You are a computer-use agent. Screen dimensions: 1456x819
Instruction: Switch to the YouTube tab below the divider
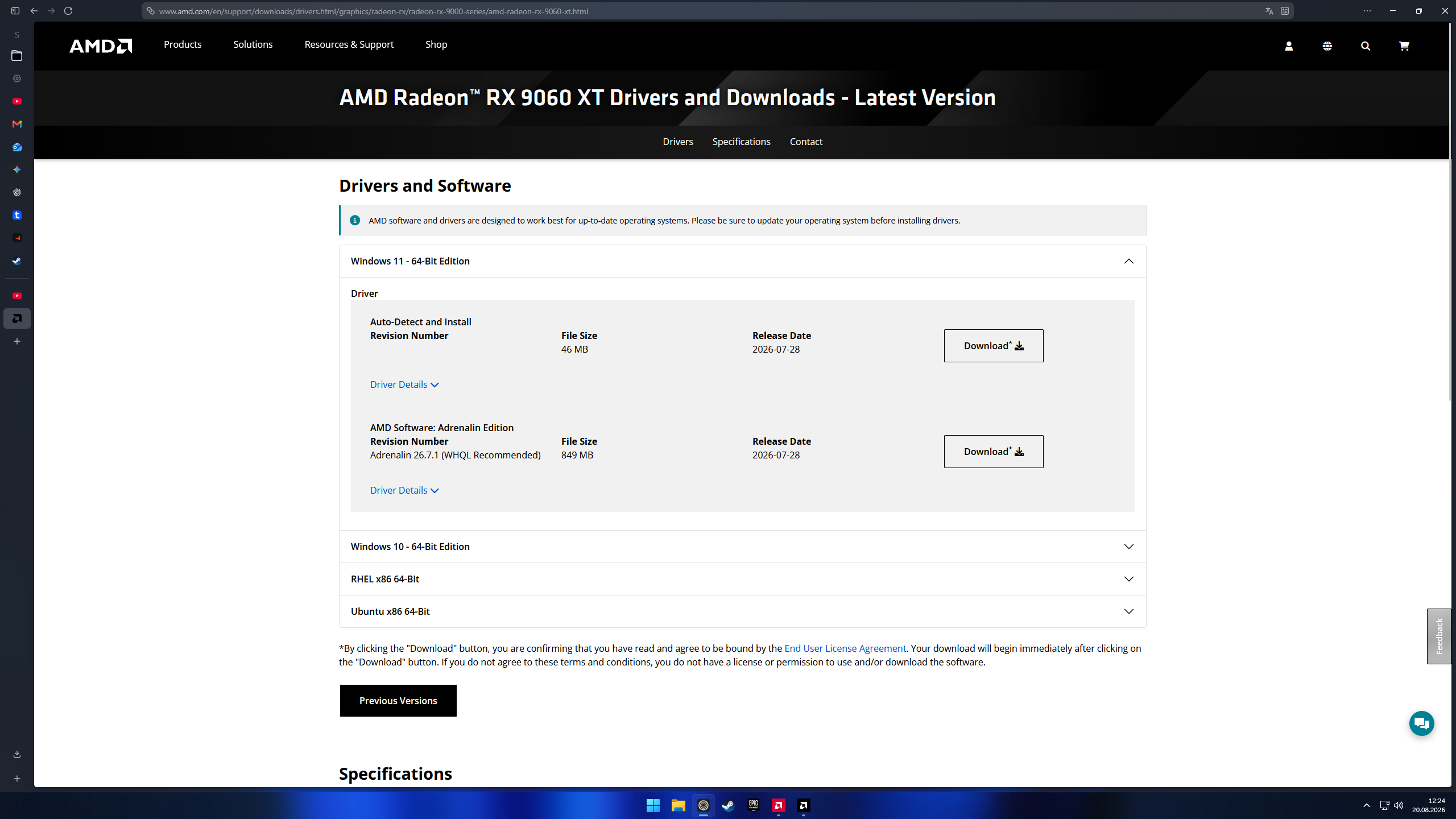click(17, 296)
